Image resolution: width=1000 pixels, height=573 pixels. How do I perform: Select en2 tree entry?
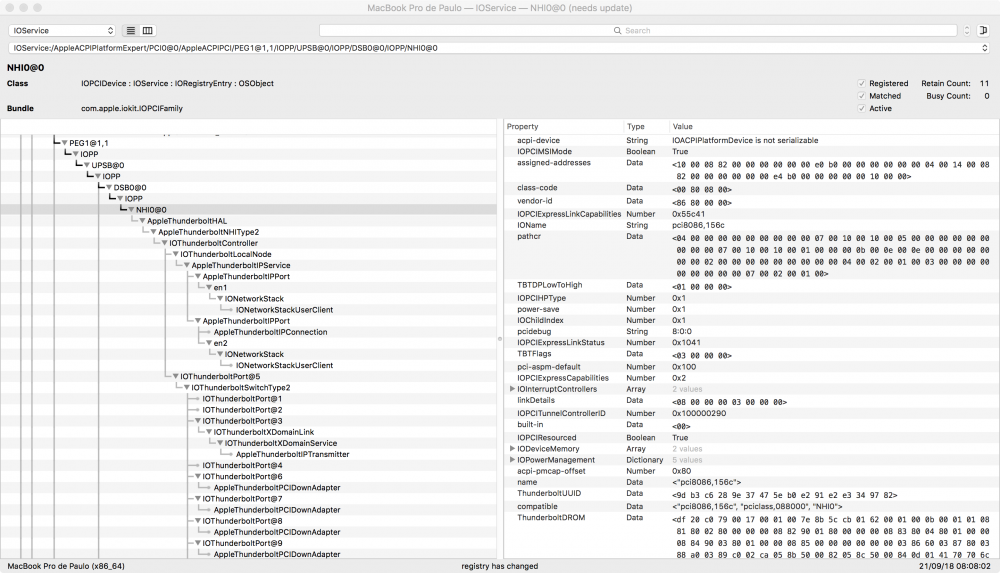coord(221,343)
